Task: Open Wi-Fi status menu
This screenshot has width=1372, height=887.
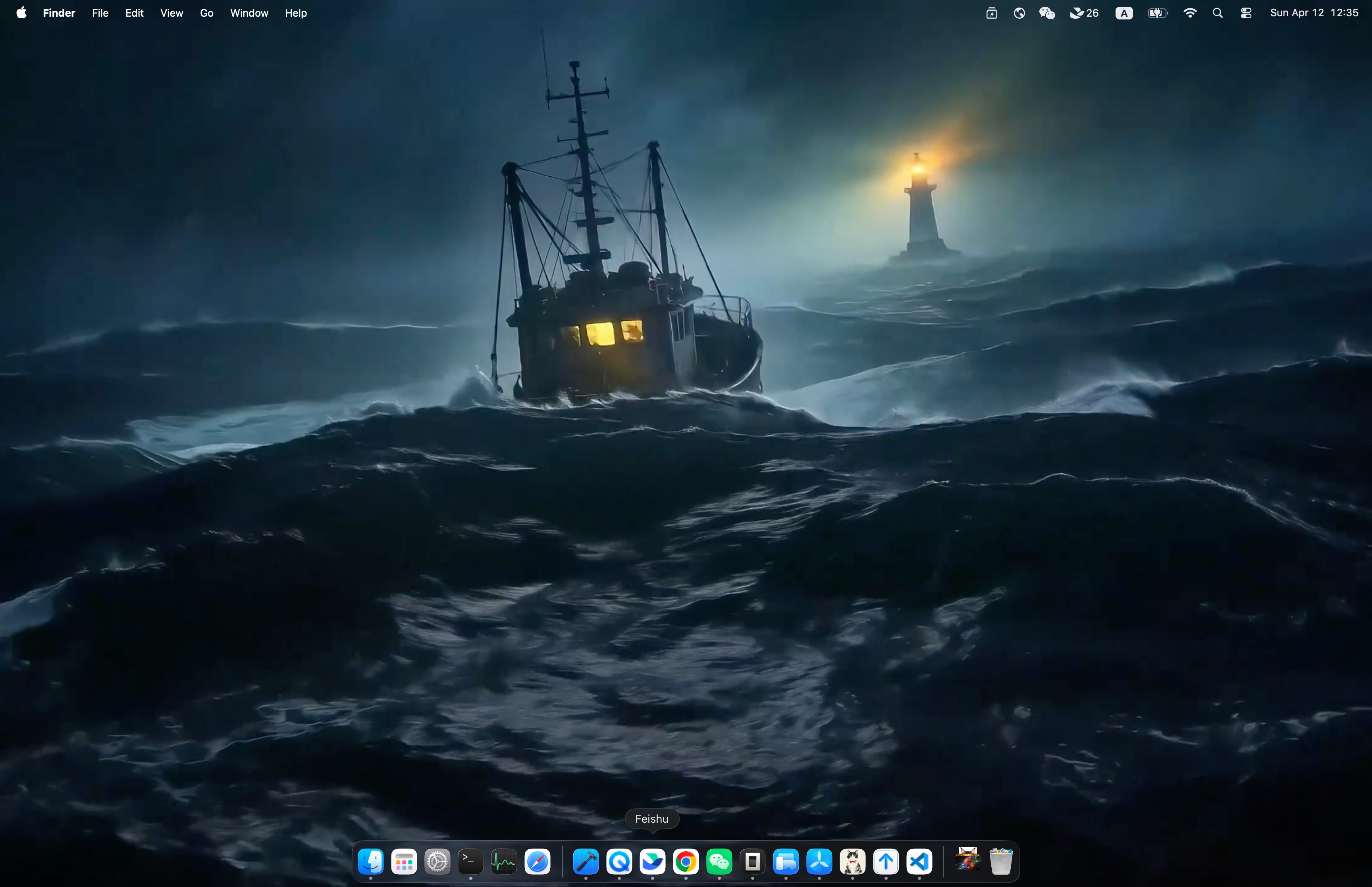Action: [1190, 13]
